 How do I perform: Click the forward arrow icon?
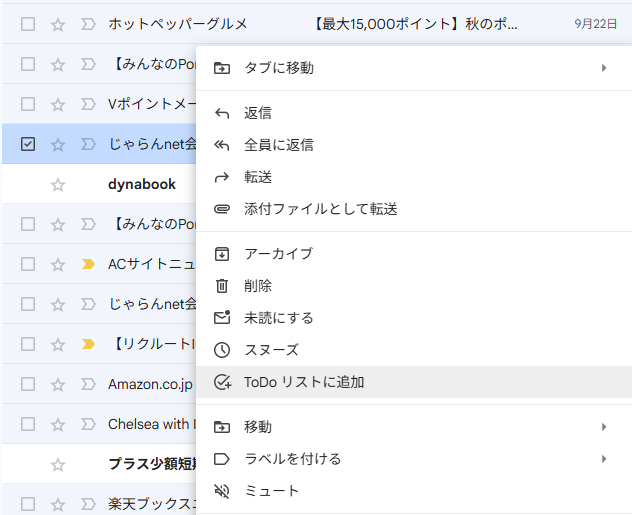(x=222, y=177)
